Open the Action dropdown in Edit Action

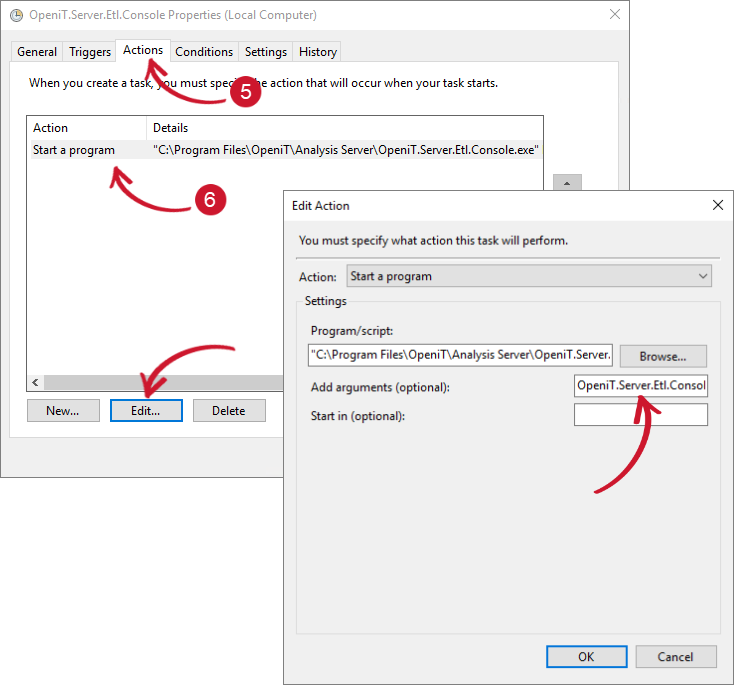click(x=529, y=276)
